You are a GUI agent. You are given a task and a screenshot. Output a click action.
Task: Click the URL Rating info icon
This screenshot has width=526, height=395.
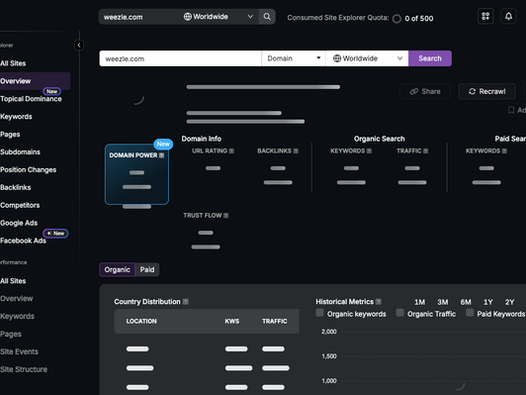[x=231, y=151]
